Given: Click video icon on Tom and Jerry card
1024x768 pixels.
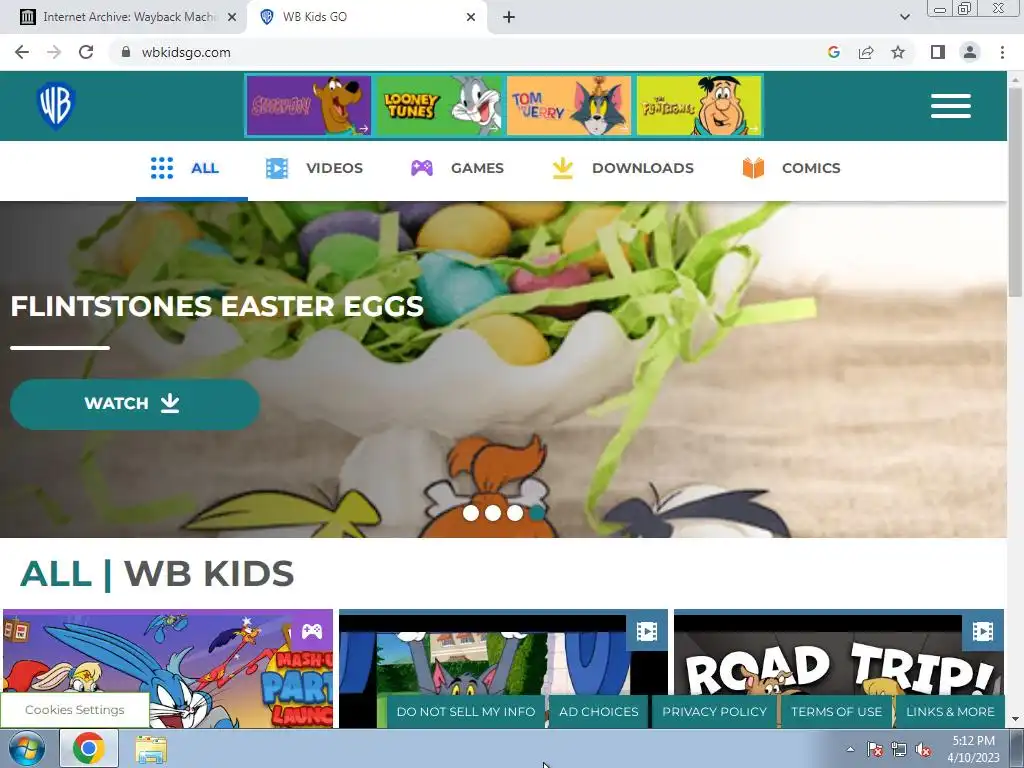Looking at the screenshot, I should tap(647, 632).
